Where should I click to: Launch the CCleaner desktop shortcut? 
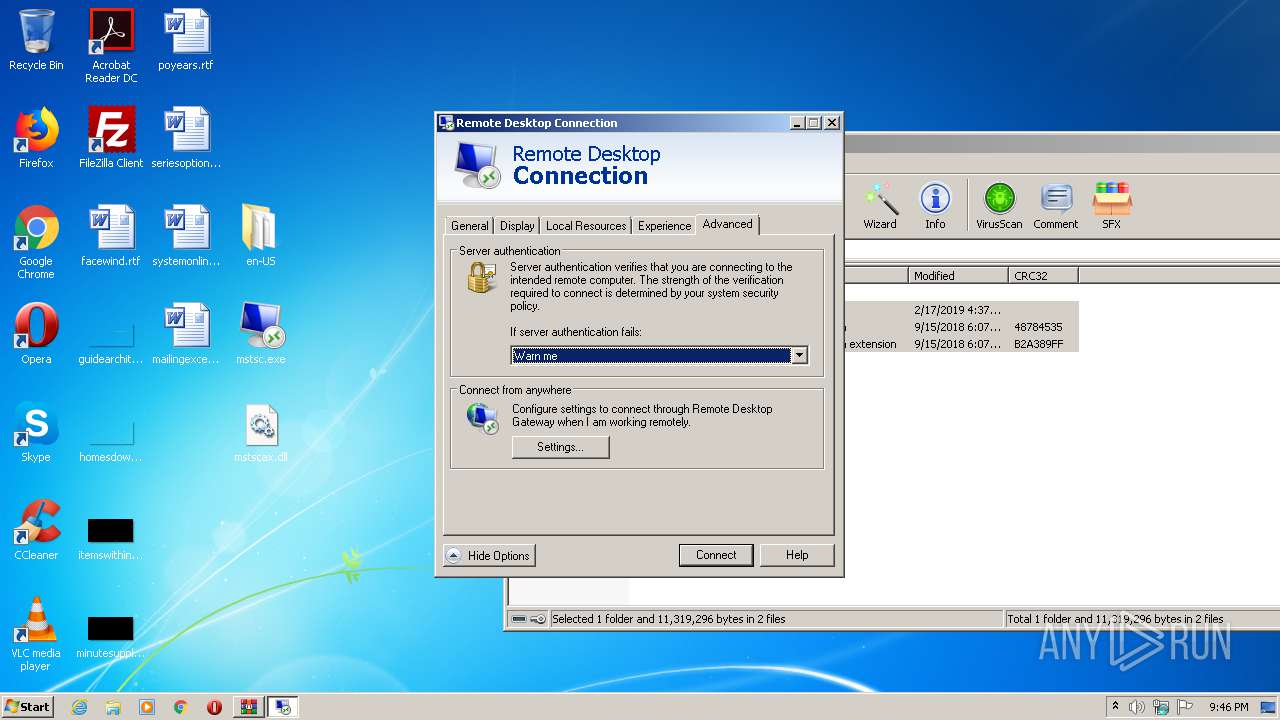36,530
